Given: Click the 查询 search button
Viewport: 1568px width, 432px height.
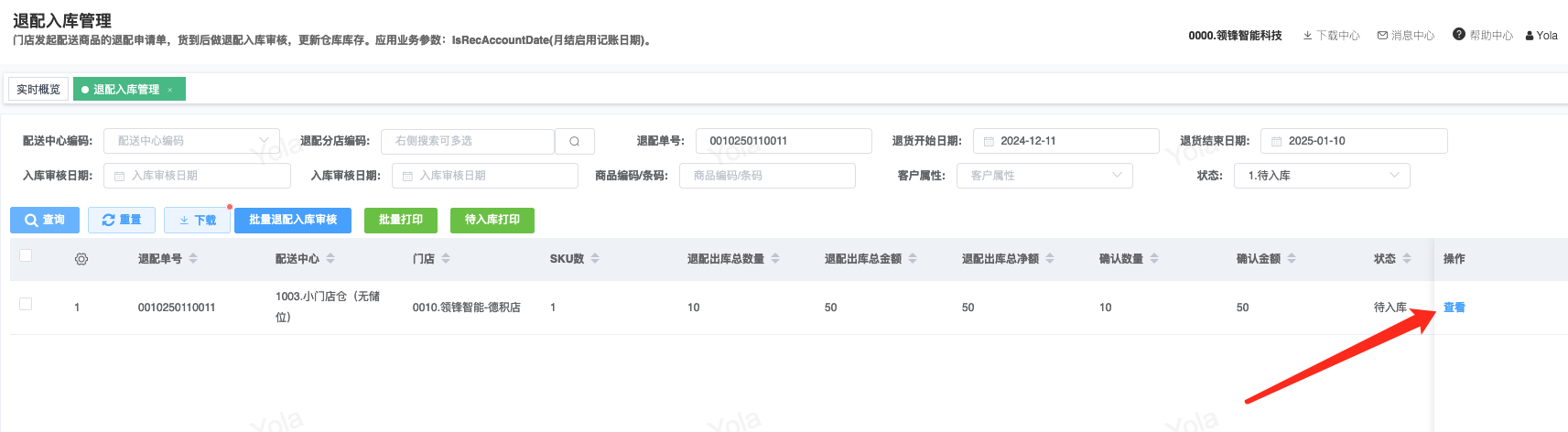Looking at the screenshot, I should 45,220.
